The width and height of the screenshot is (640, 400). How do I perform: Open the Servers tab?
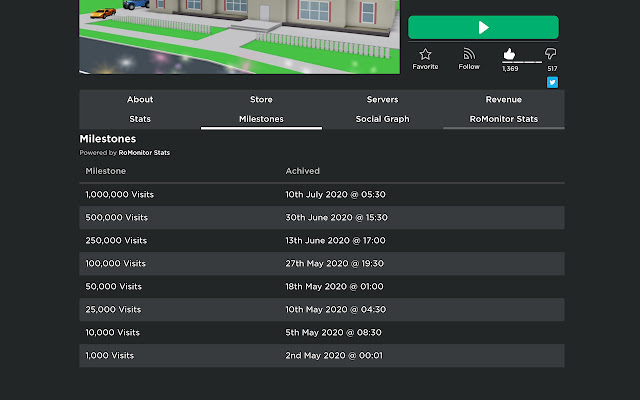(382, 100)
